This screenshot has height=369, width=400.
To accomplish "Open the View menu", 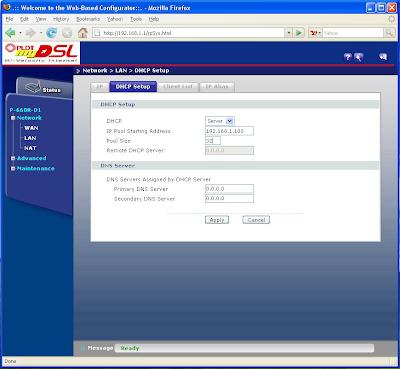I will (41, 19).
